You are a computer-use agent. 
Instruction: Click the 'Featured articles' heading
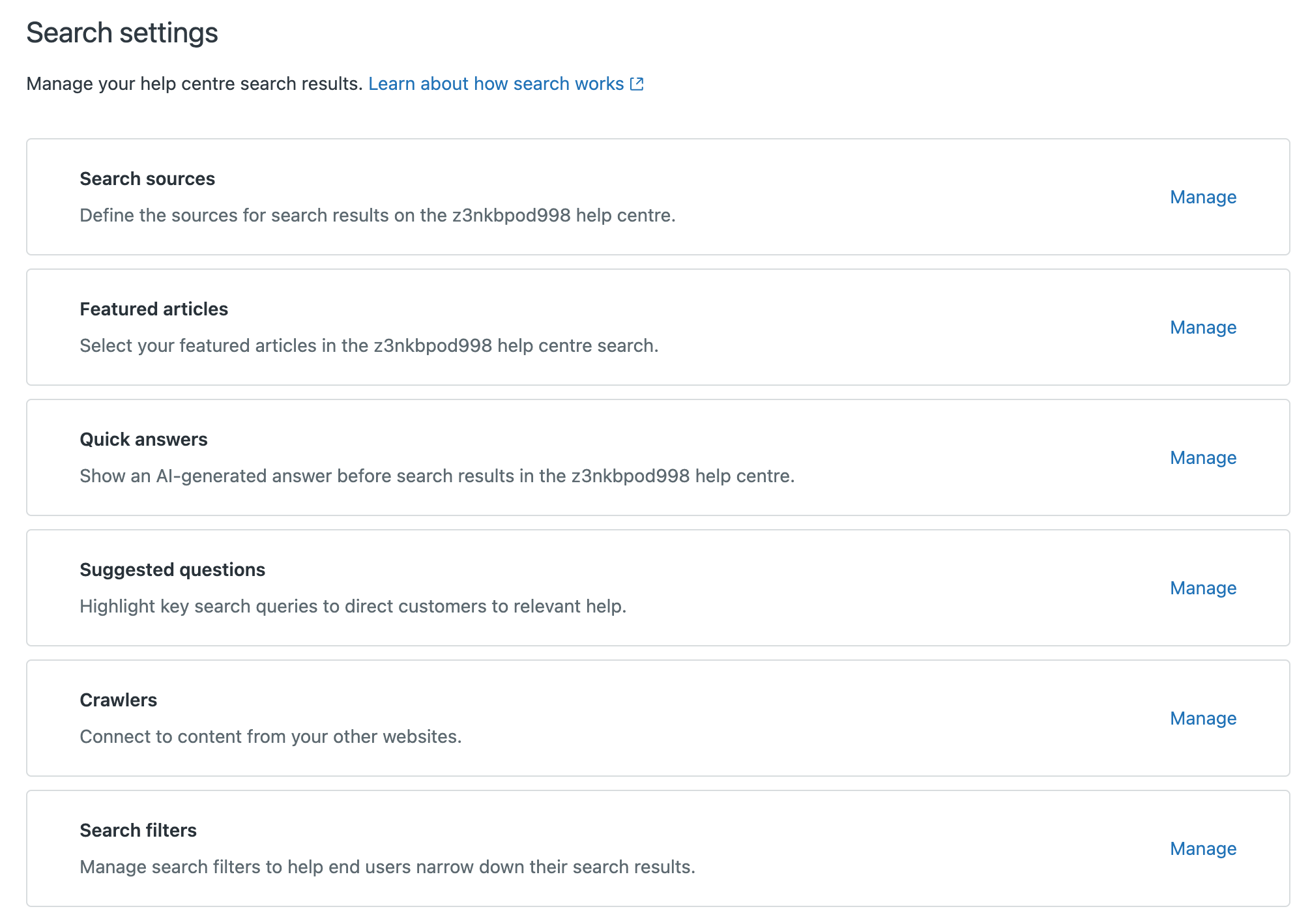click(154, 309)
